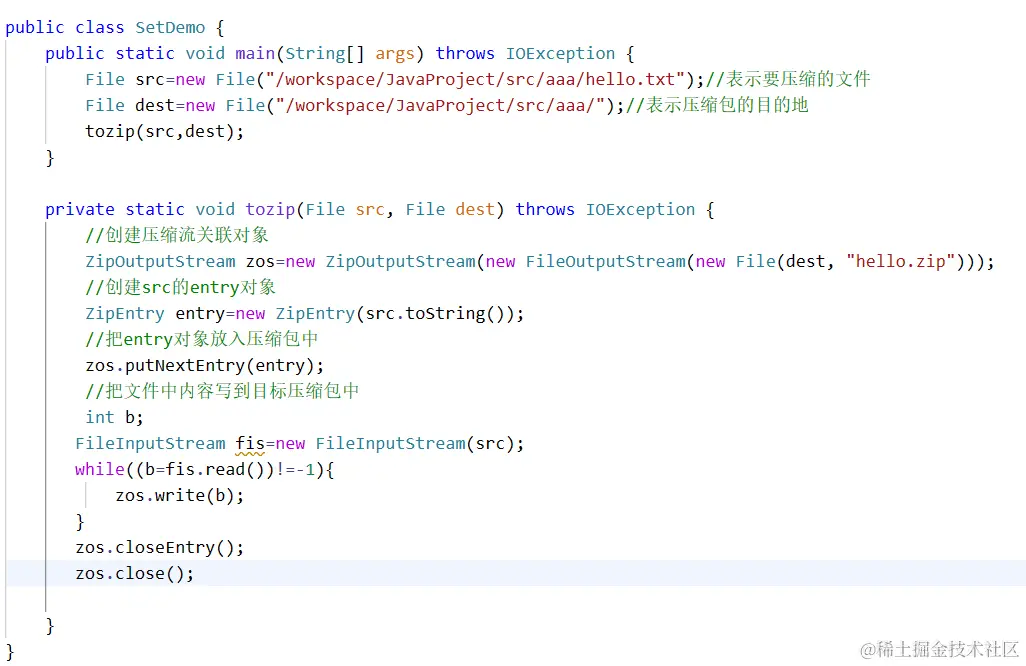The height and width of the screenshot is (666, 1026).
Task: Click the main method name
Action: 255,54
